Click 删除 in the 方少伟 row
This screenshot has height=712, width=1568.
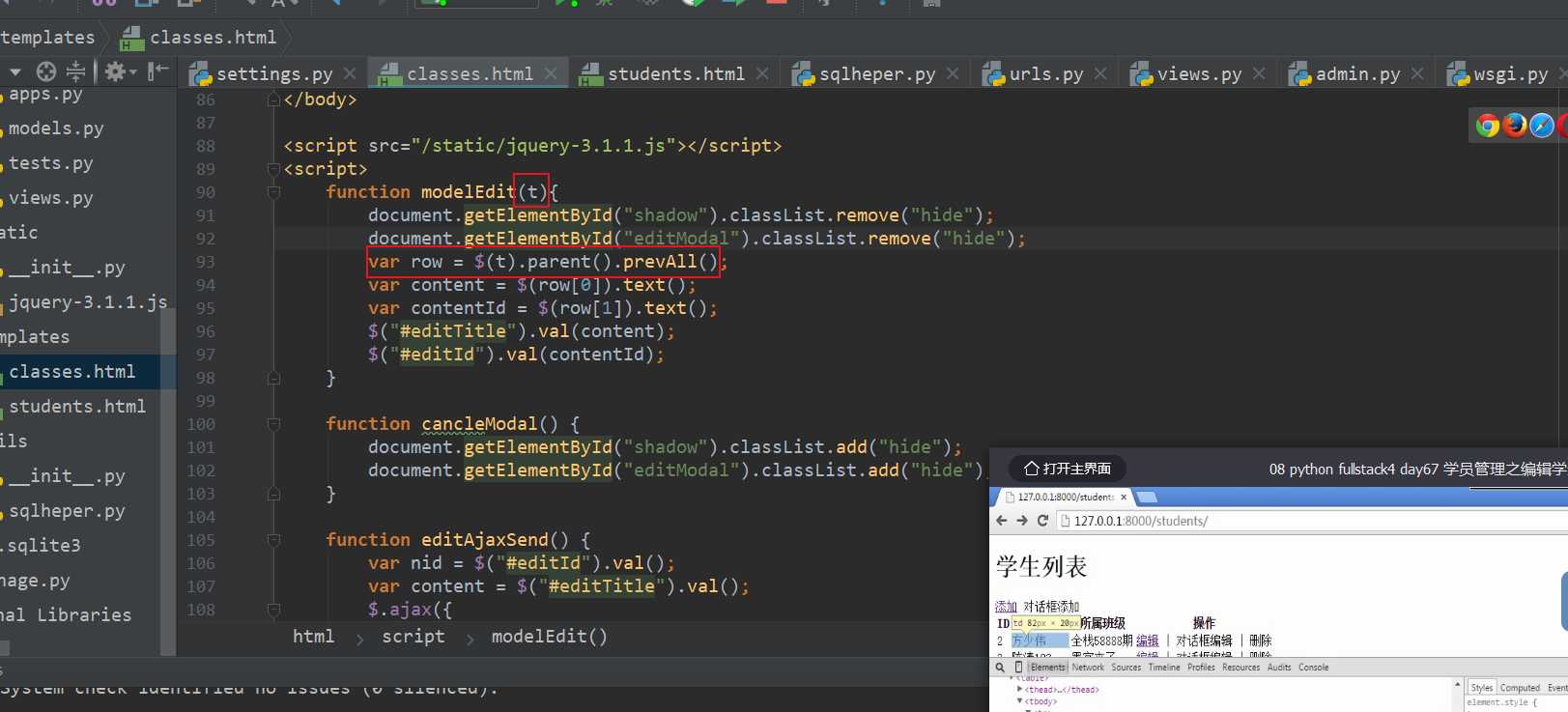[x=1260, y=641]
